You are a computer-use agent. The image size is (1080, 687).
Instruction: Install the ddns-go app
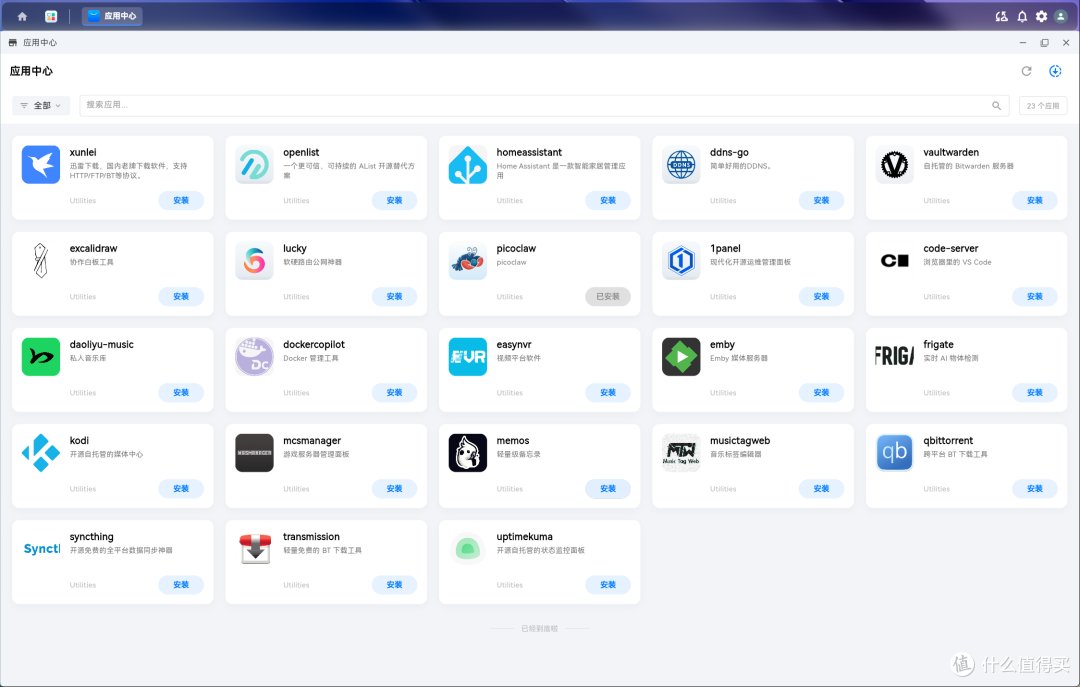tap(822, 201)
